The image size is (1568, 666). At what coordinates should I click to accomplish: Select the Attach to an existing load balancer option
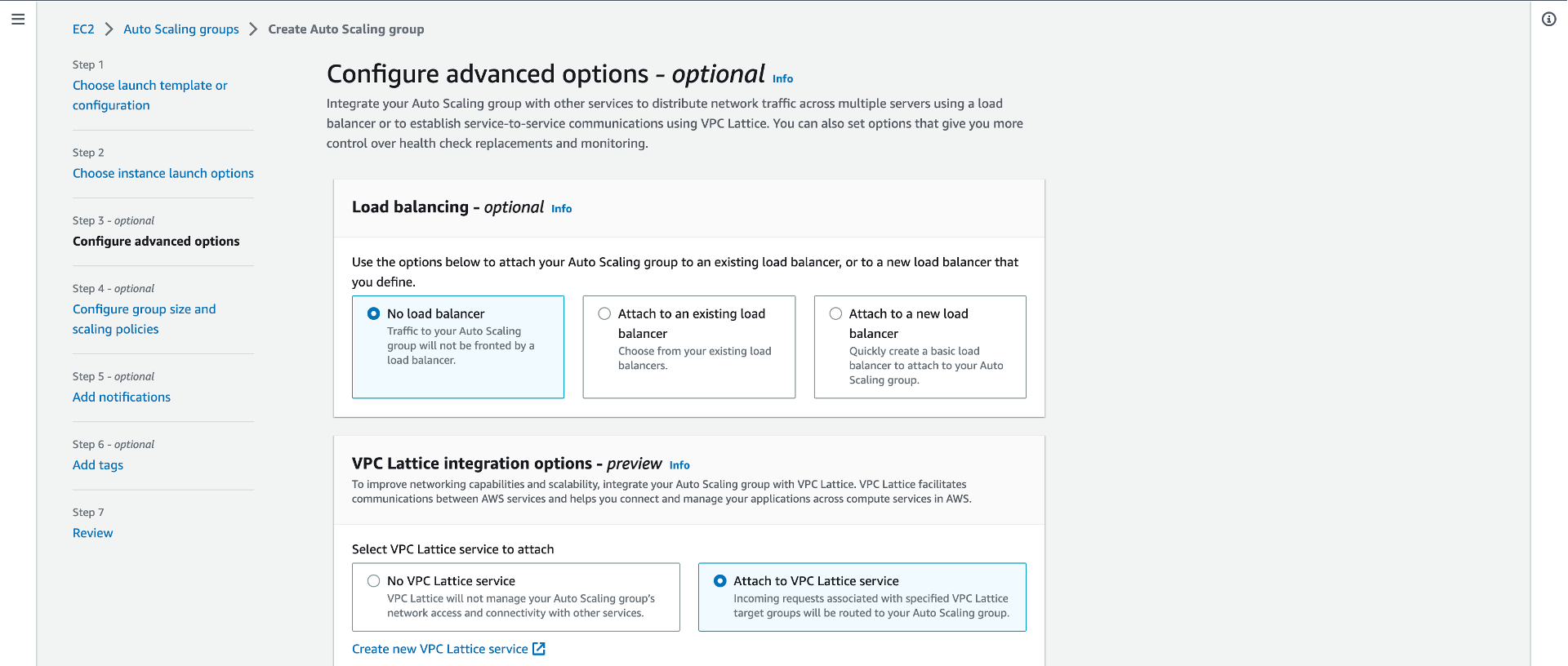[604, 313]
